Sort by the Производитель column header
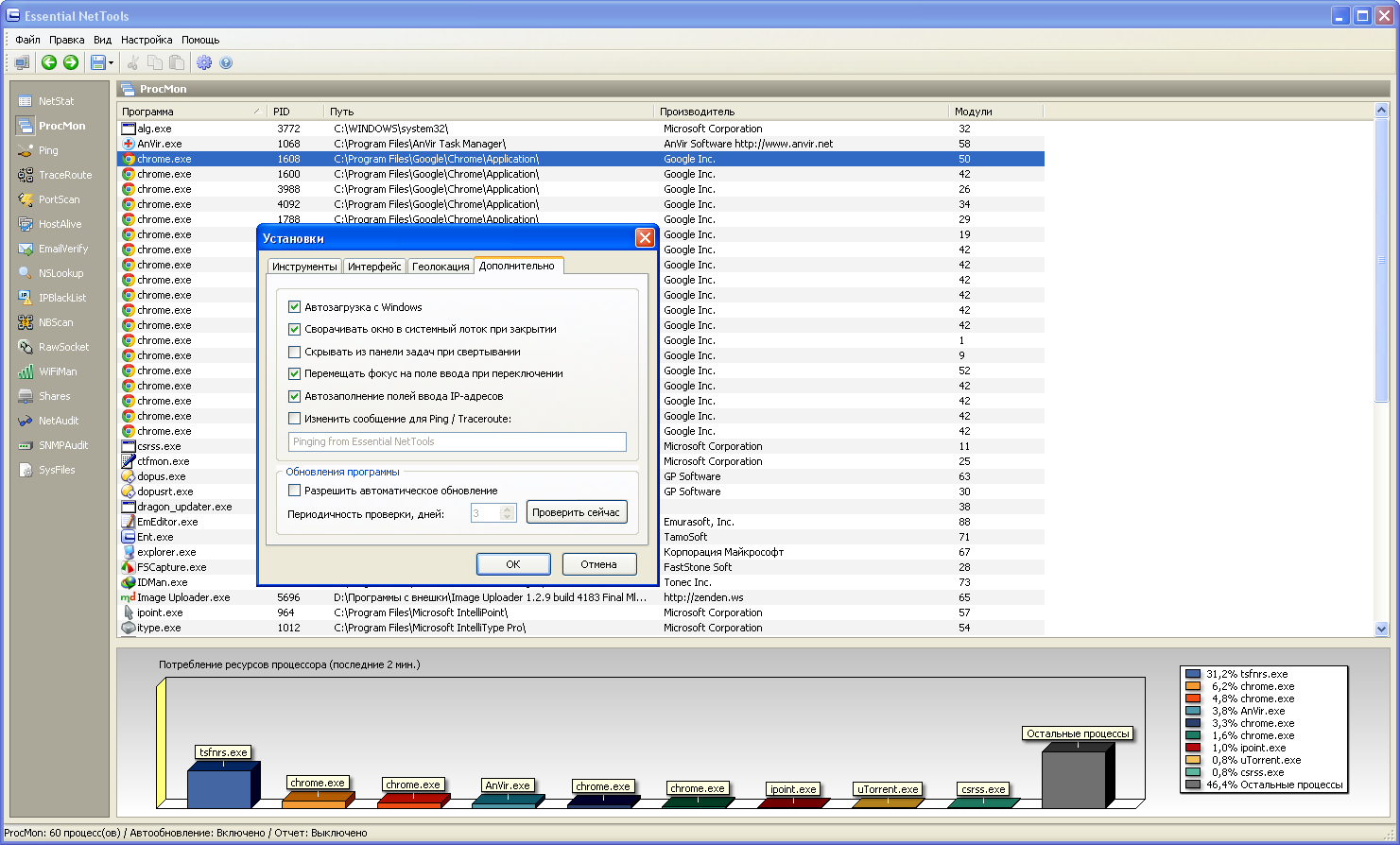Viewport: 1400px width, 845px height. pos(801,112)
